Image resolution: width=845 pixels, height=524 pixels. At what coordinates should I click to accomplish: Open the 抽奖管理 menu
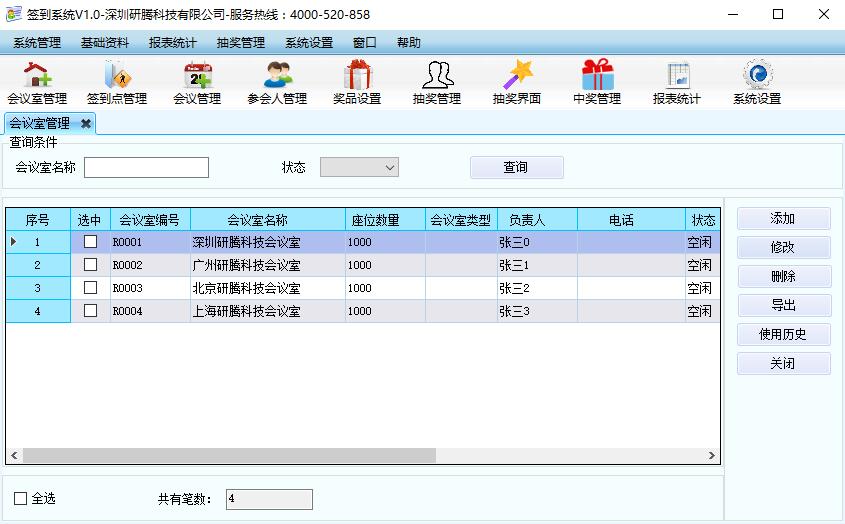click(x=241, y=43)
